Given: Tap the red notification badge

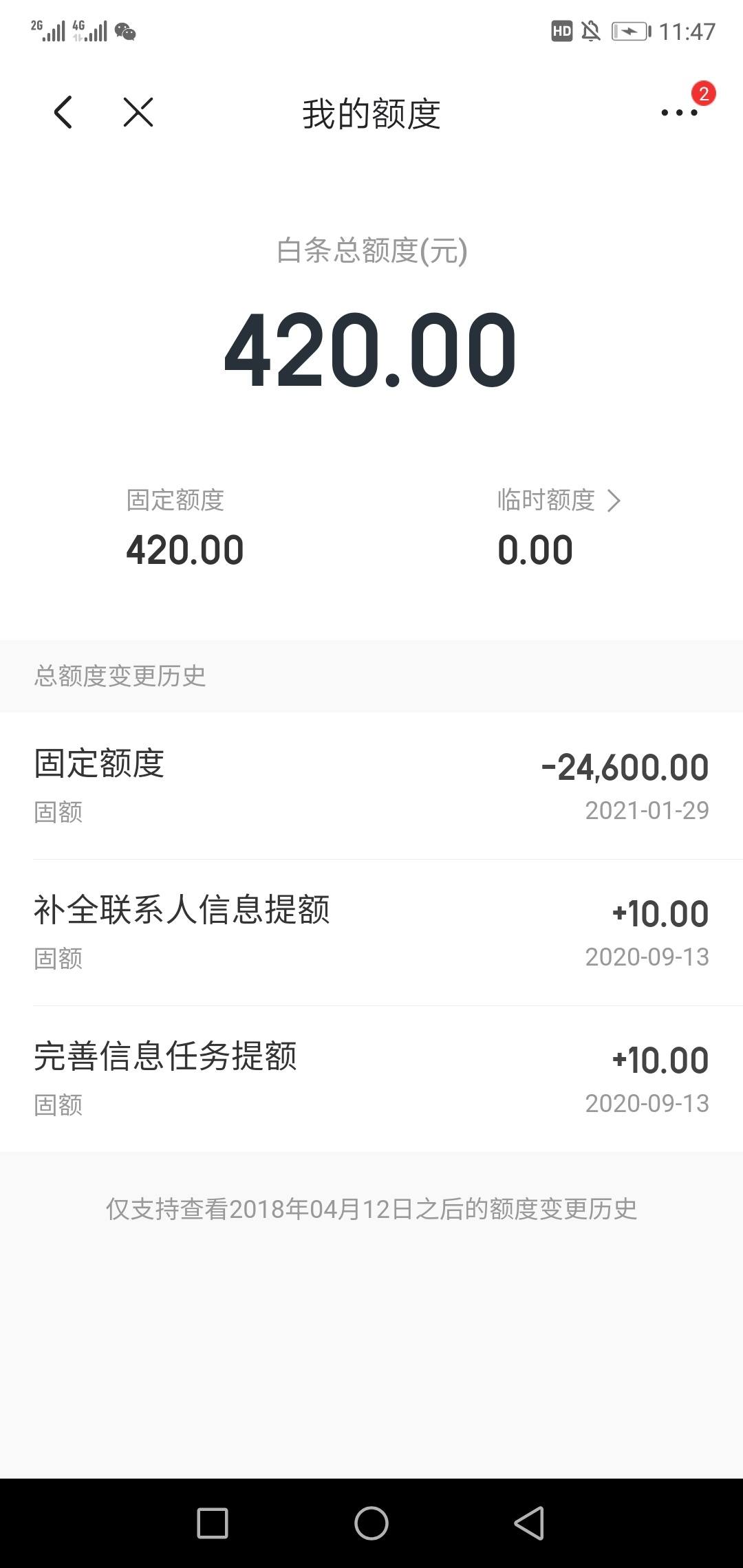Looking at the screenshot, I should (703, 94).
